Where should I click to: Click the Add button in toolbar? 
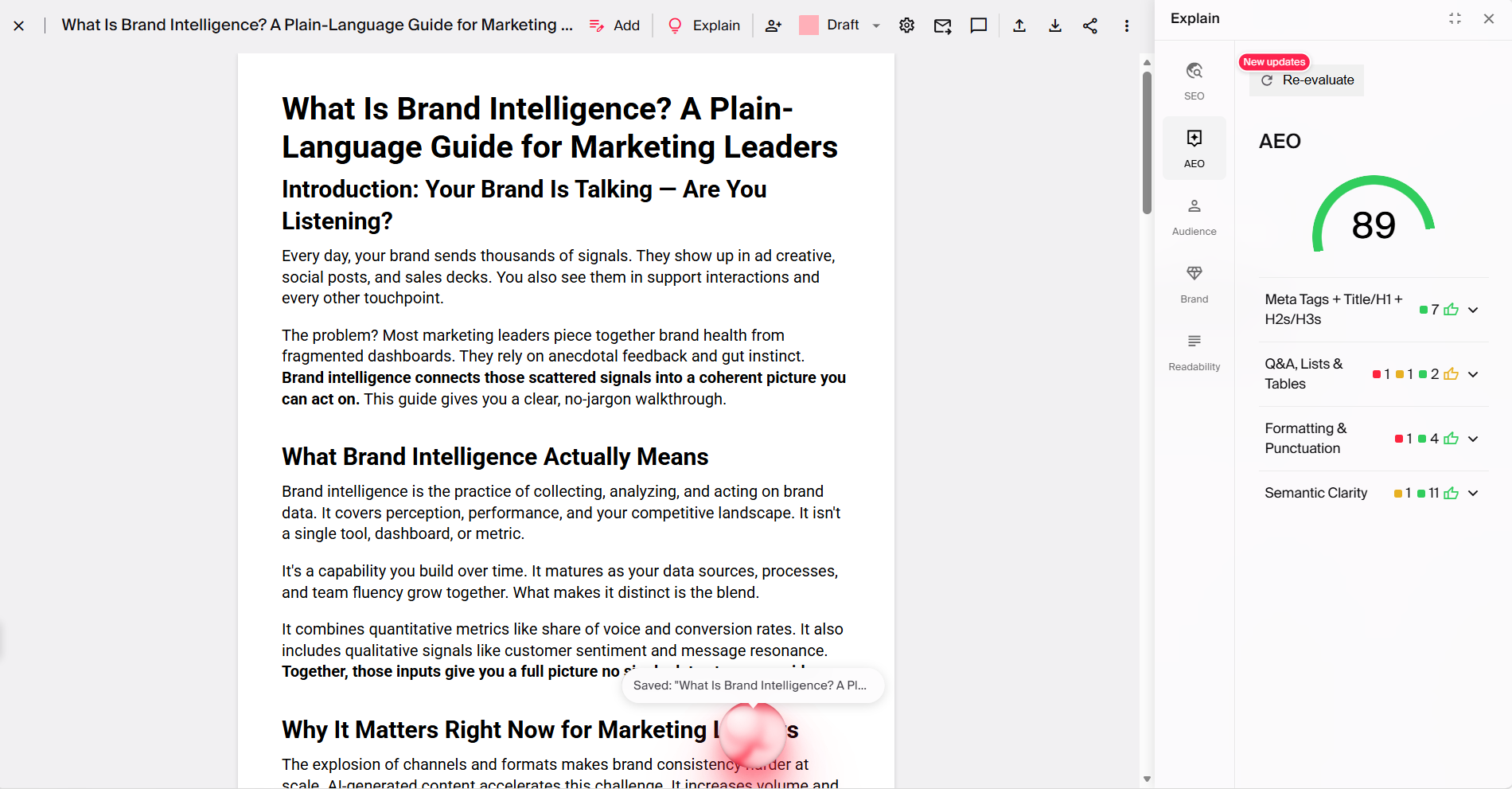(614, 25)
